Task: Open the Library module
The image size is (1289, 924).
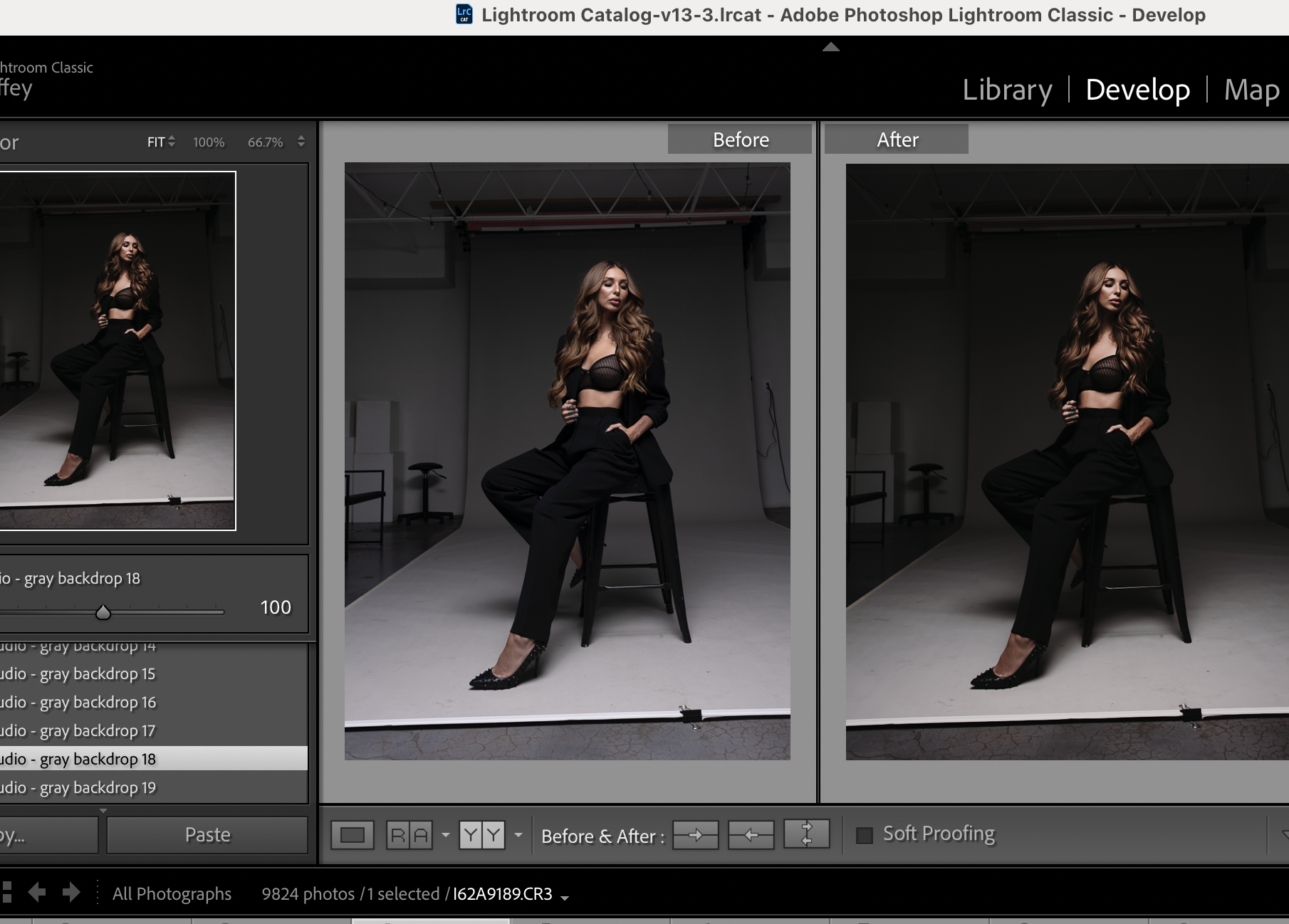Action: click(1007, 90)
